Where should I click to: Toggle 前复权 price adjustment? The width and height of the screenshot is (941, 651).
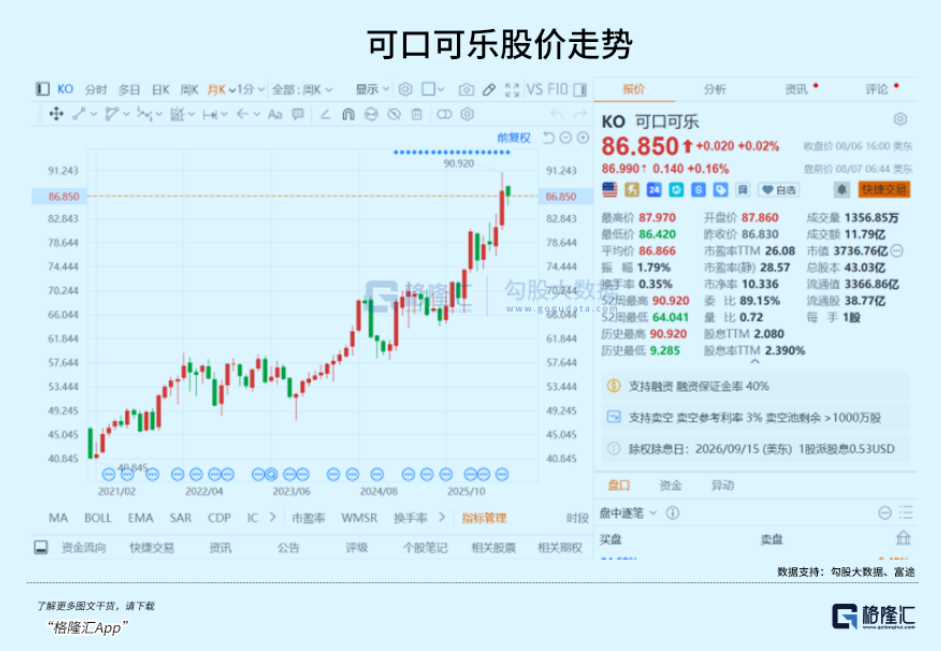[x=514, y=138]
